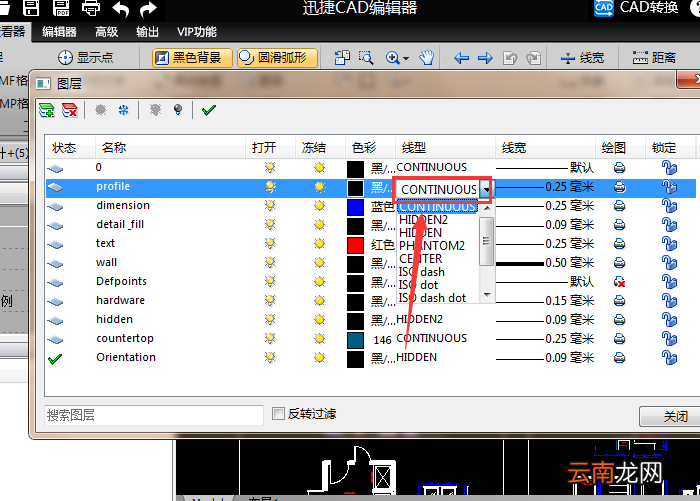
Task: Click the 关闭 button to close the layers dialog
Action: (x=671, y=416)
